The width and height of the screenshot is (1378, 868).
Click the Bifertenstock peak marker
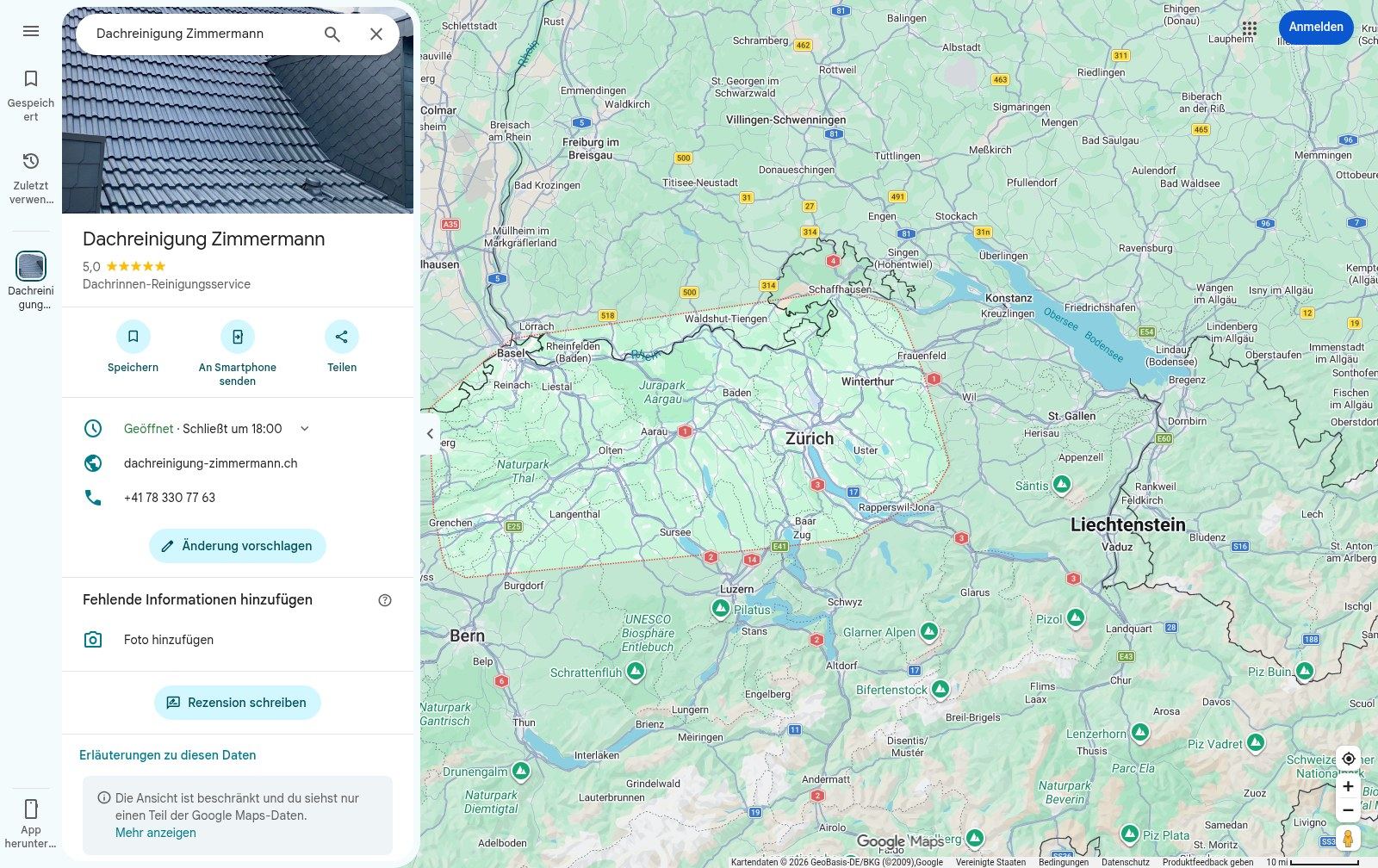940,688
